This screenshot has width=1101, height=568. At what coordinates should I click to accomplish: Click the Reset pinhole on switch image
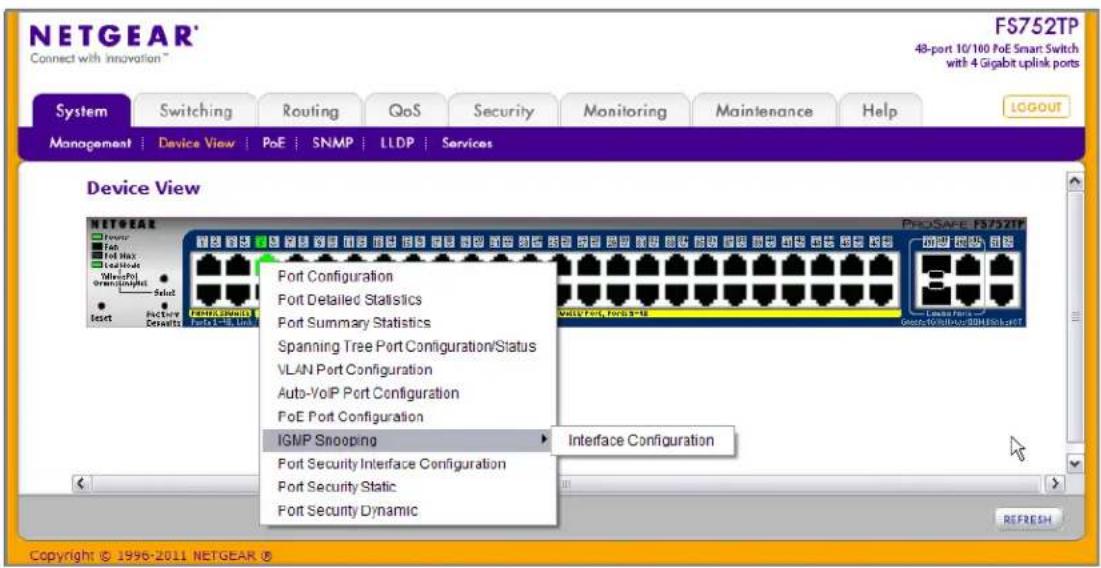point(102,305)
